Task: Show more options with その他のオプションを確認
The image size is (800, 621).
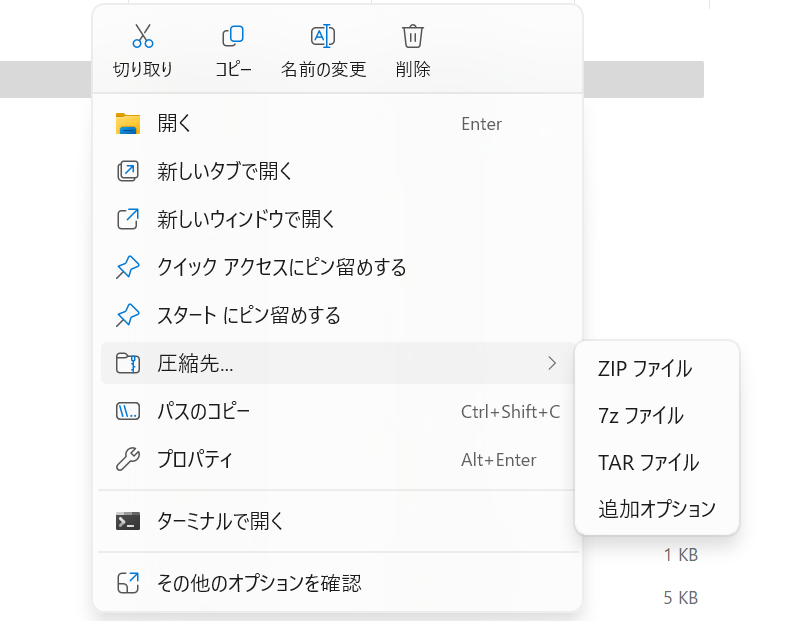Action: pyautogui.click(x=259, y=583)
